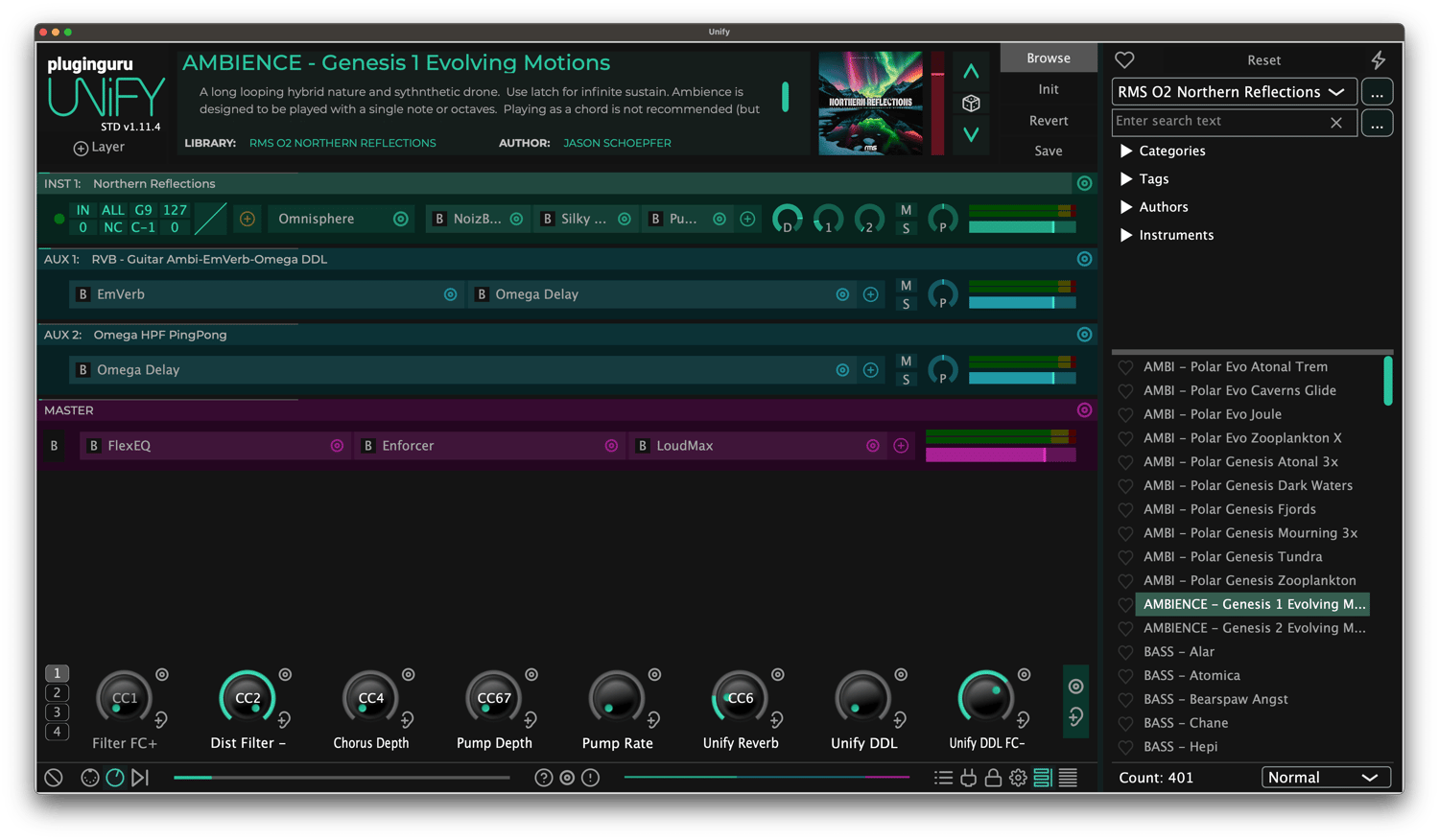1439x840 pixels.
Task: Click the Dist Filter – macro knob
Action: pyautogui.click(x=248, y=698)
